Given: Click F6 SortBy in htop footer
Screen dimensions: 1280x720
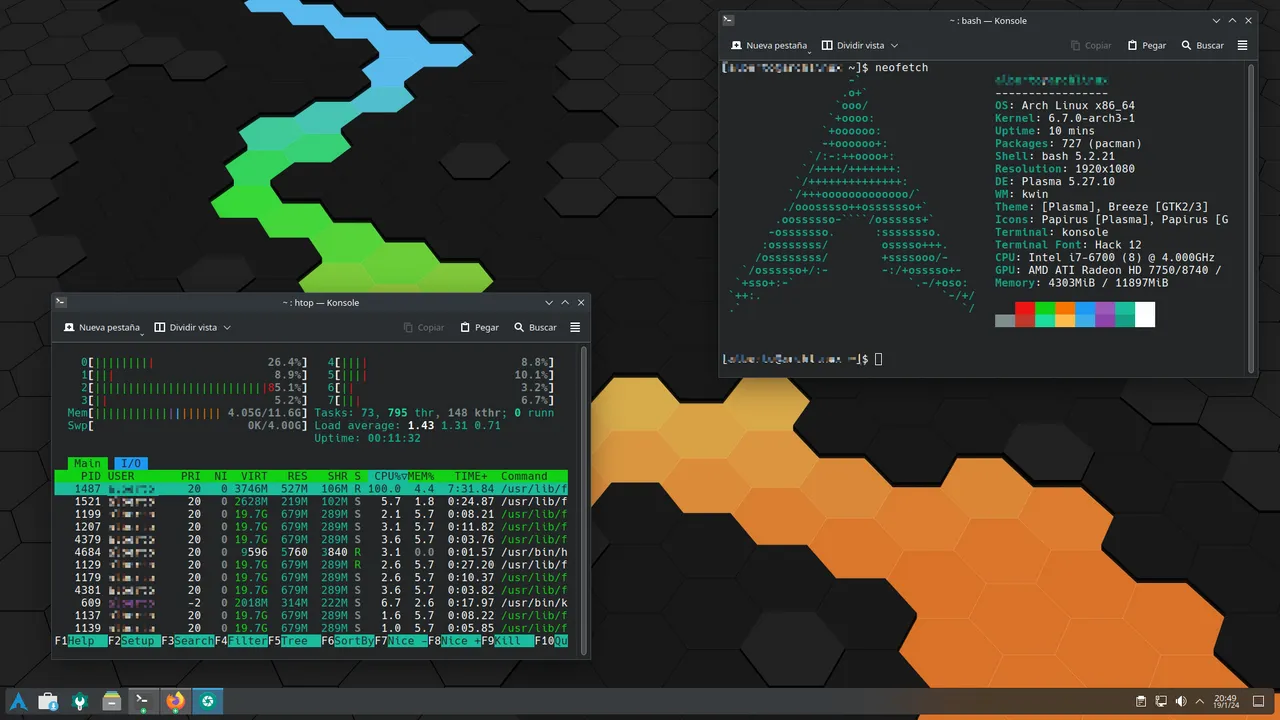Looking at the screenshot, I should click(348, 640).
